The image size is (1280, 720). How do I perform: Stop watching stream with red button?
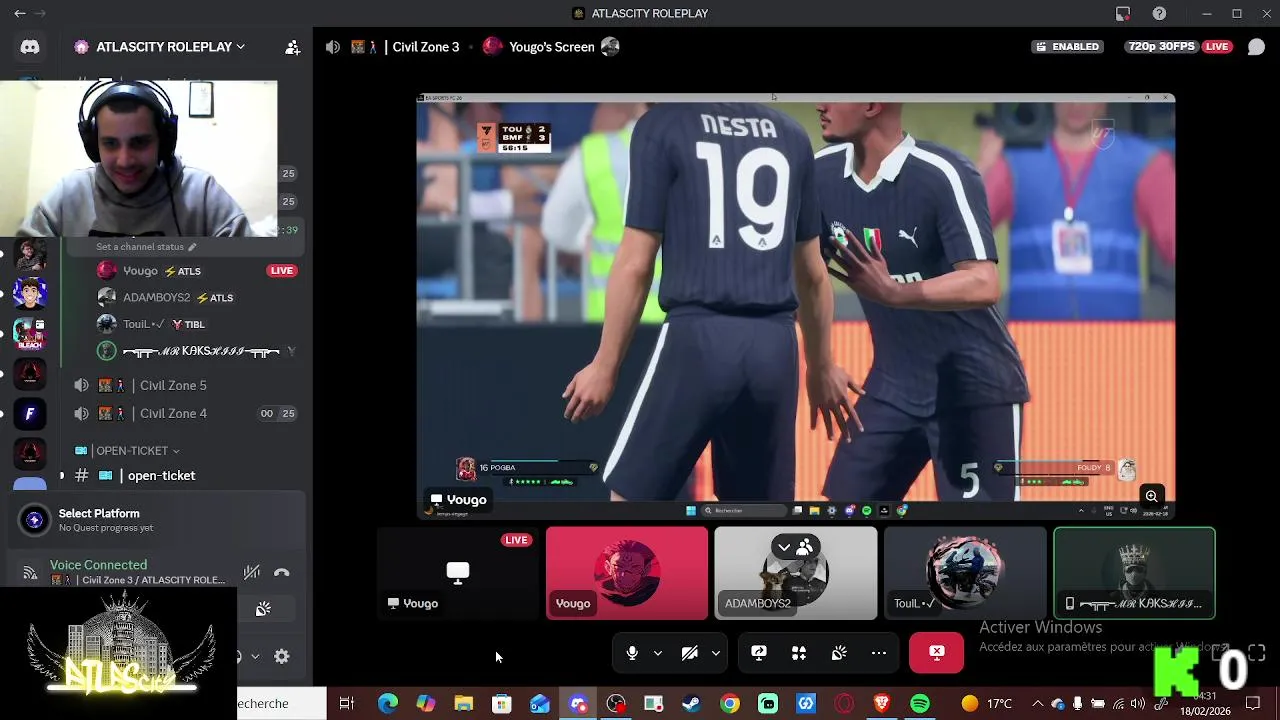point(937,653)
